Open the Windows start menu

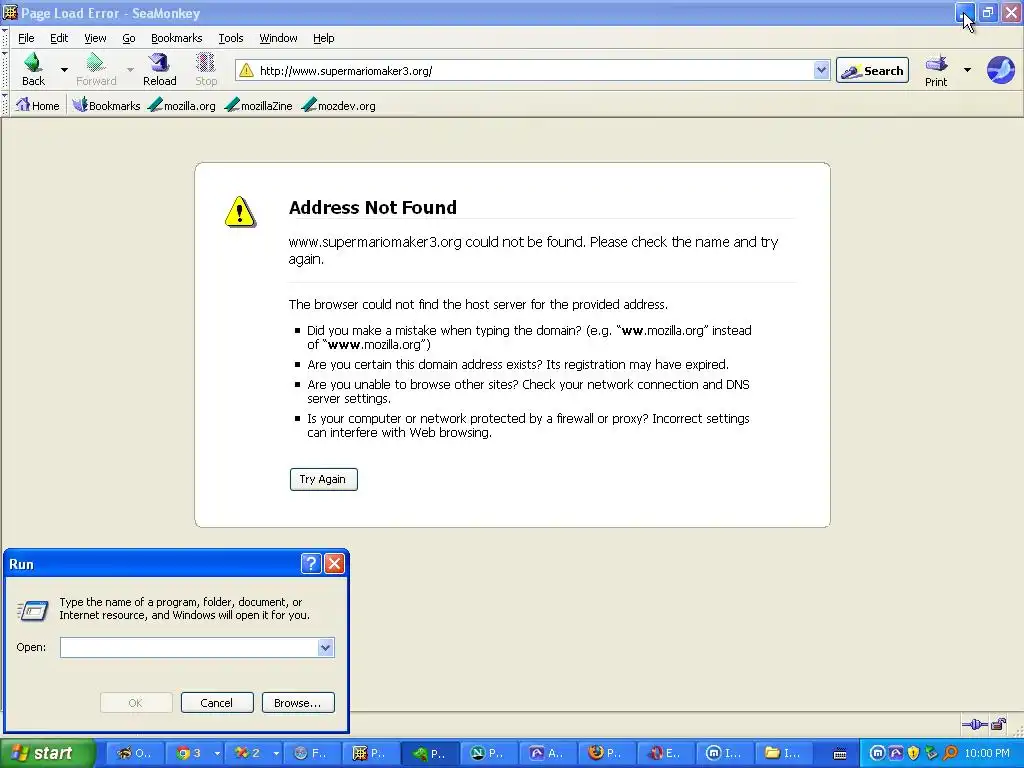47,753
